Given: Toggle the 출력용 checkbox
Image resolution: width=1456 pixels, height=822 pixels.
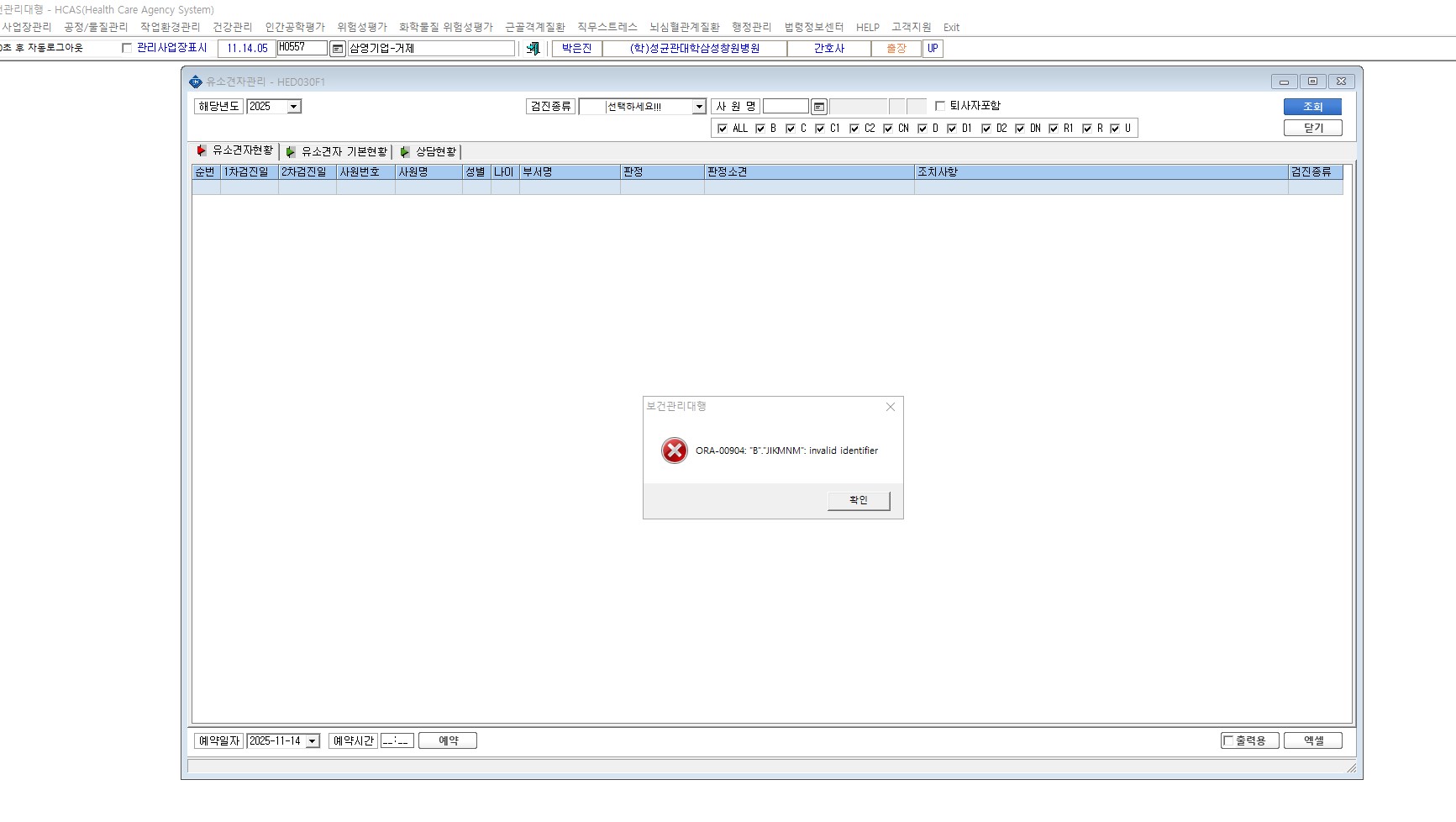Looking at the screenshot, I should 1228,740.
